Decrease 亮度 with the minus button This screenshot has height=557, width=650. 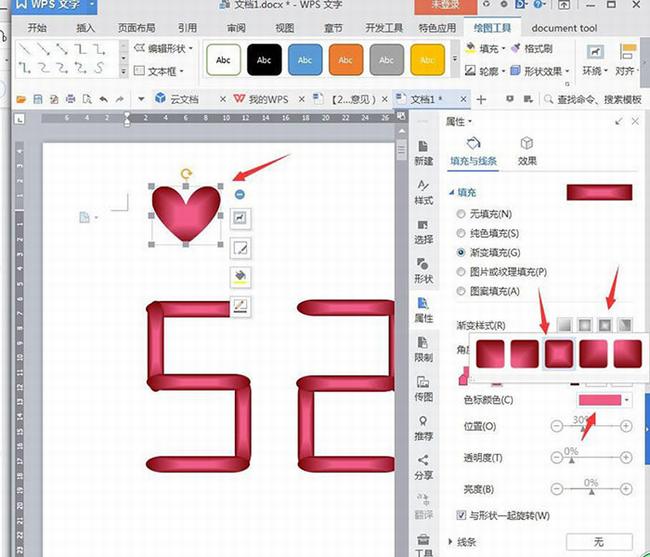pos(557,489)
